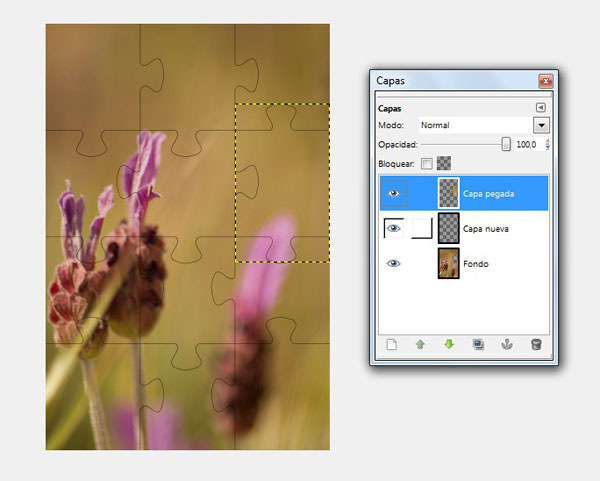
Task: Select the Capa pegada layer thumbnail
Action: tap(448, 193)
